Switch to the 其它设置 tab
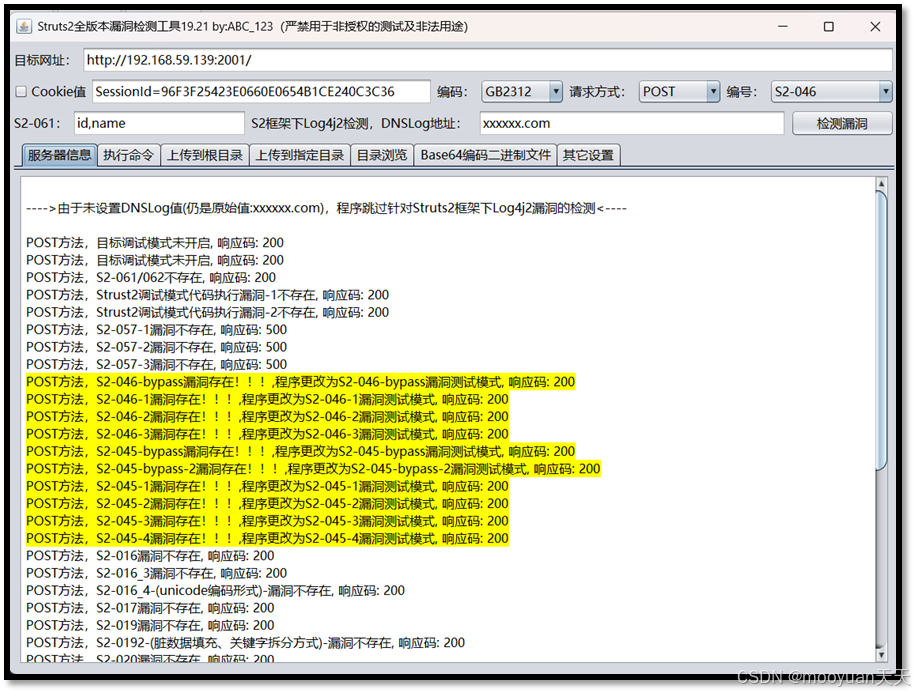Screen dimensions: 915x693 point(588,155)
